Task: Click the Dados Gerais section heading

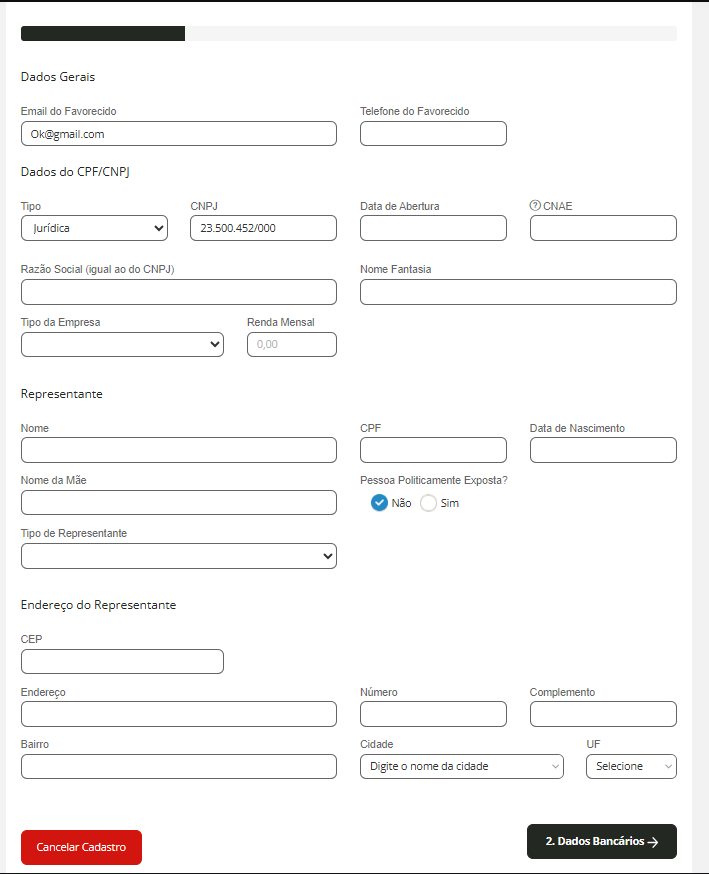Action: [58, 77]
